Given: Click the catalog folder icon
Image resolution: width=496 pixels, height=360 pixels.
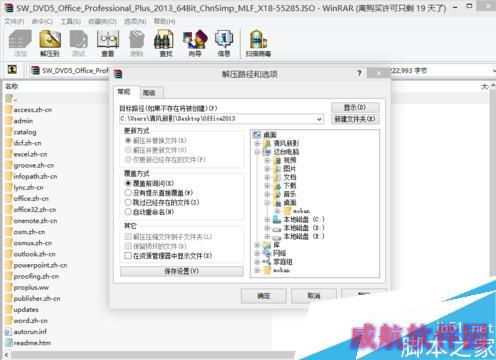Looking at the screenshot, I should coord(9,132).
